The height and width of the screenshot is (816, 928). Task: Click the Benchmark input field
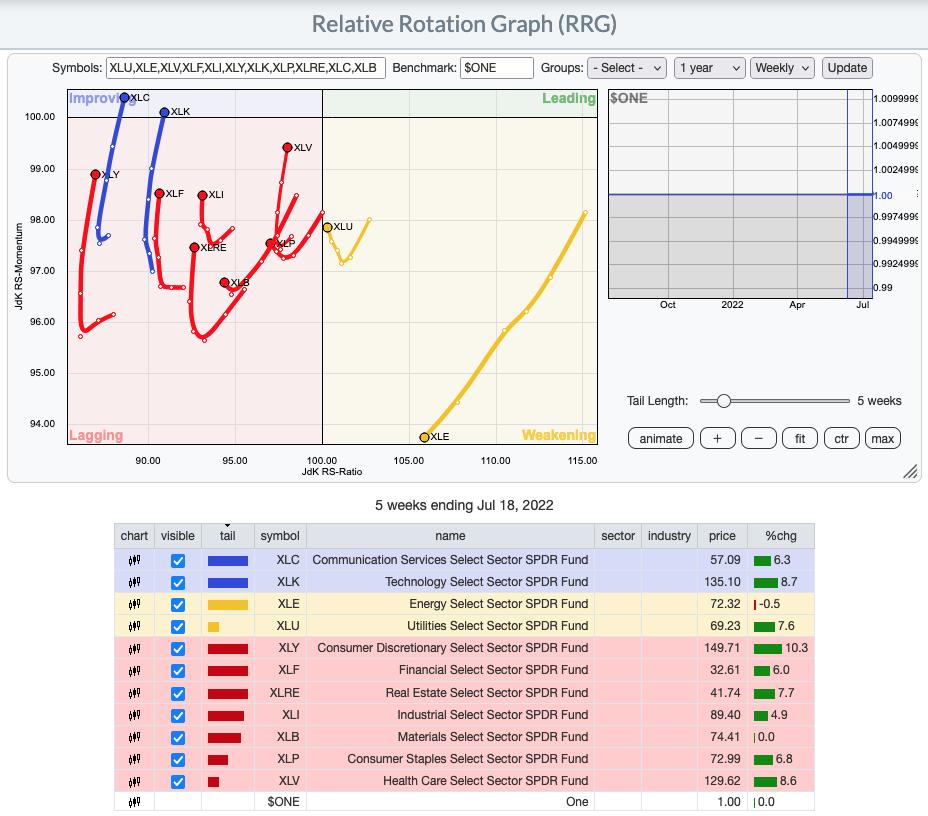[497, 68]
